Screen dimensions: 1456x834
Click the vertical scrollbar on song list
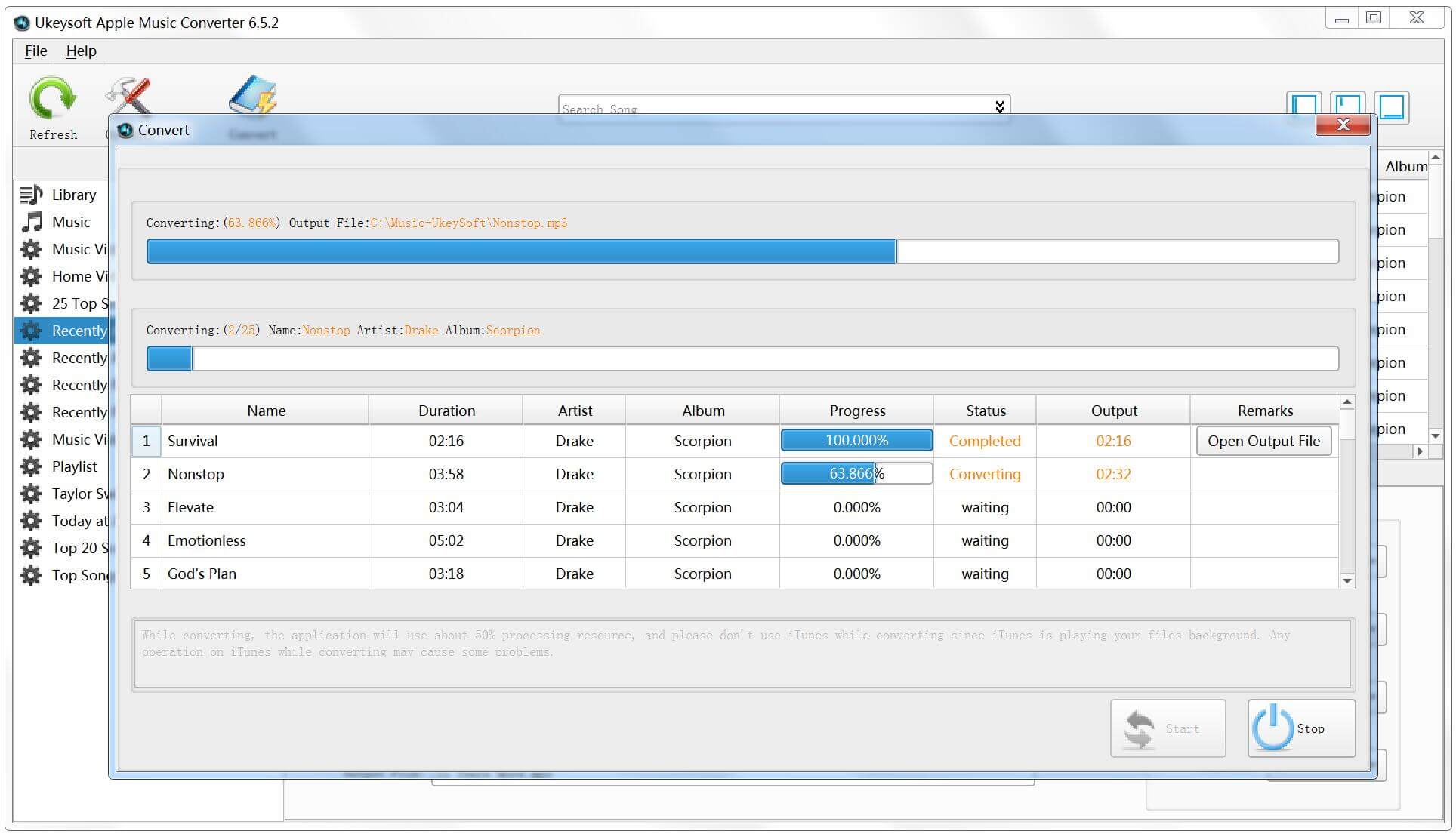point(1349,490)
